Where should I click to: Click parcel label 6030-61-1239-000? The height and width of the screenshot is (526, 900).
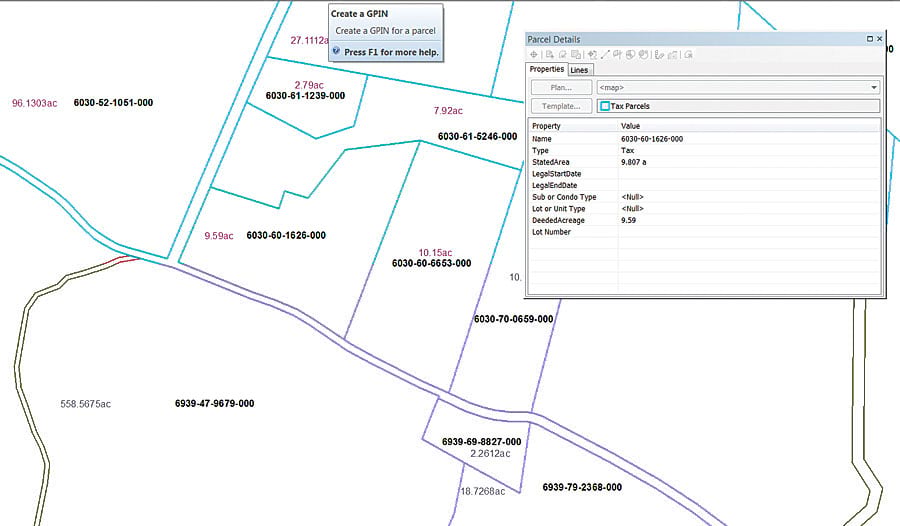(305, 96)
